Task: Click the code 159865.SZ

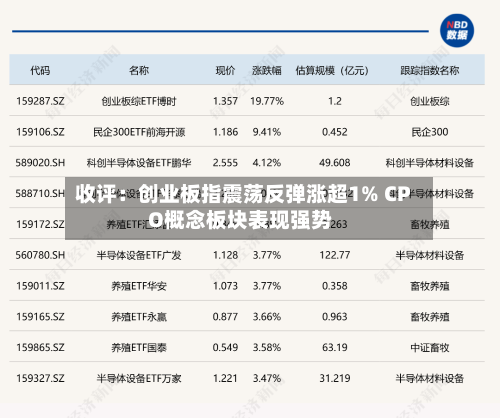Action: coord(40,347)
